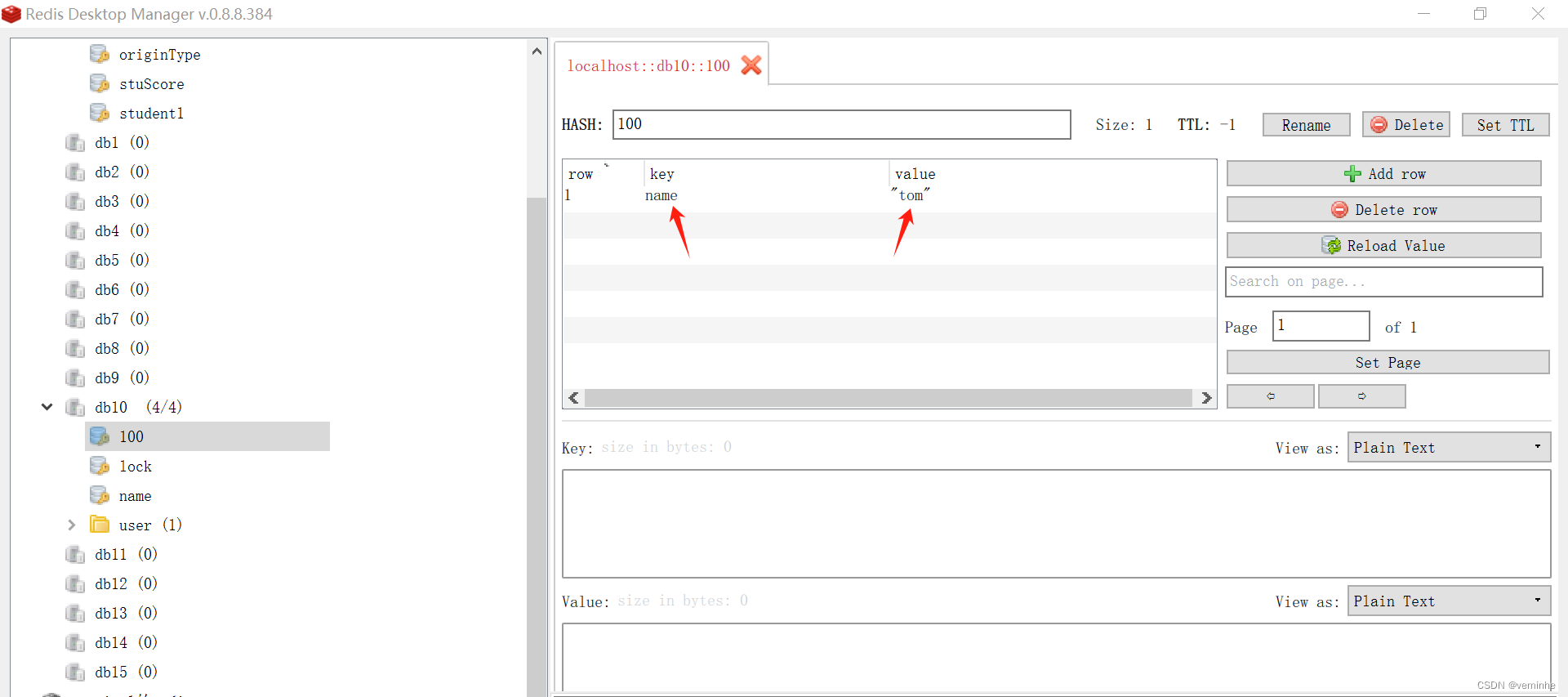Click the table horizontal scrollbar track
This screenshot has width=1568, height=697.
[x=889, y=398]
